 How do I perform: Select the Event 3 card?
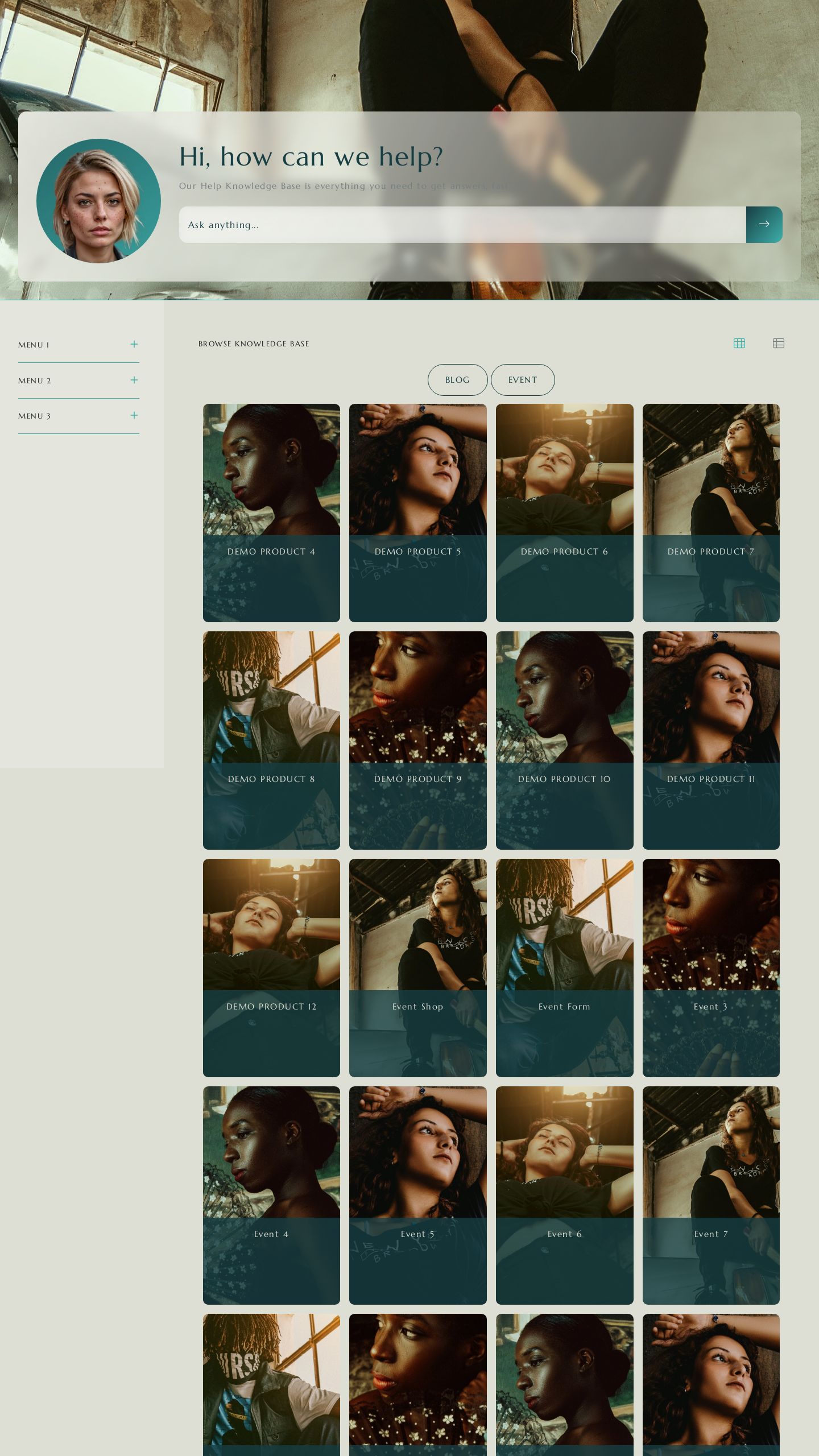pos(710,967)
